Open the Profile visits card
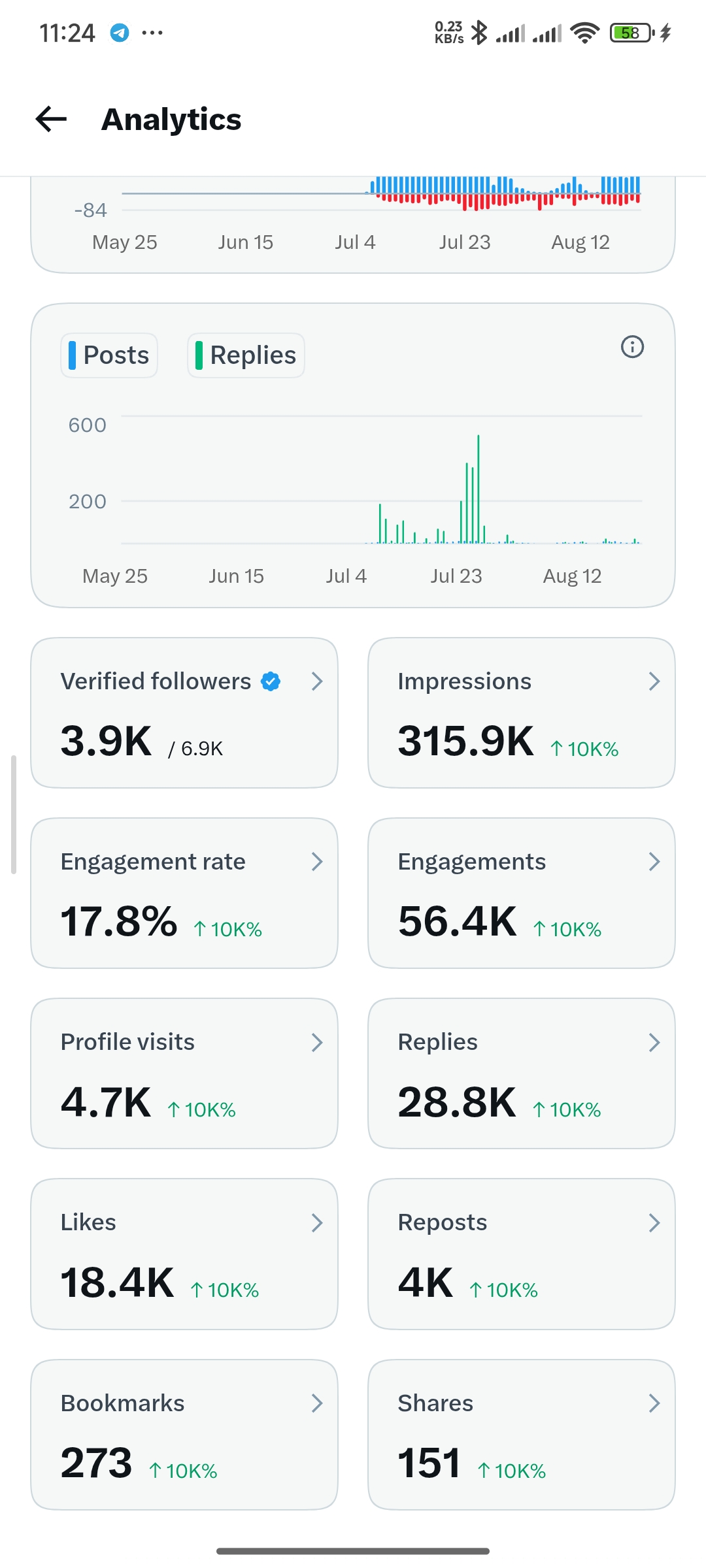The height and width of the screenshot is (1568, 706). tap(184, 1073)
